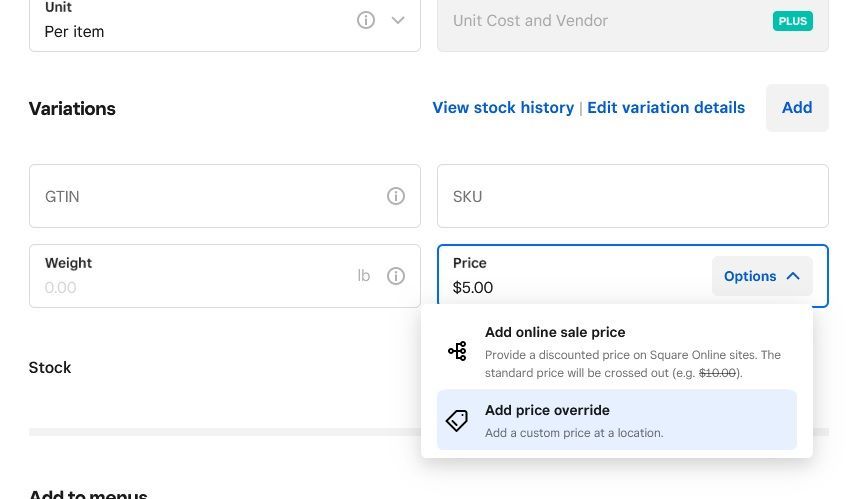Focus the GTIN input field

pyautogui.click(x=200, y=196)
